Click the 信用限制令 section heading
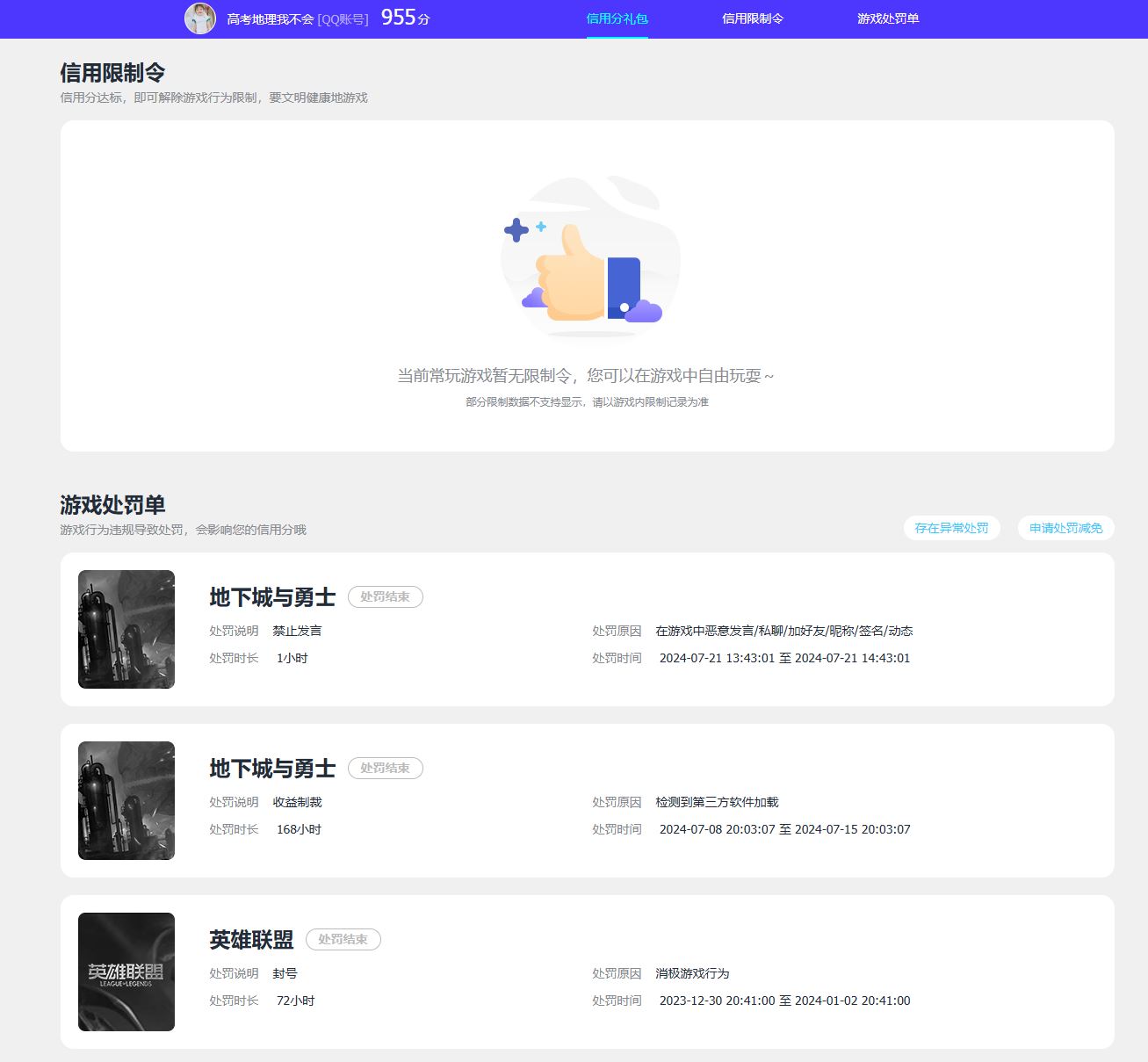Viewport: 1148px width, 1062px height. click(x=112, y=72)
